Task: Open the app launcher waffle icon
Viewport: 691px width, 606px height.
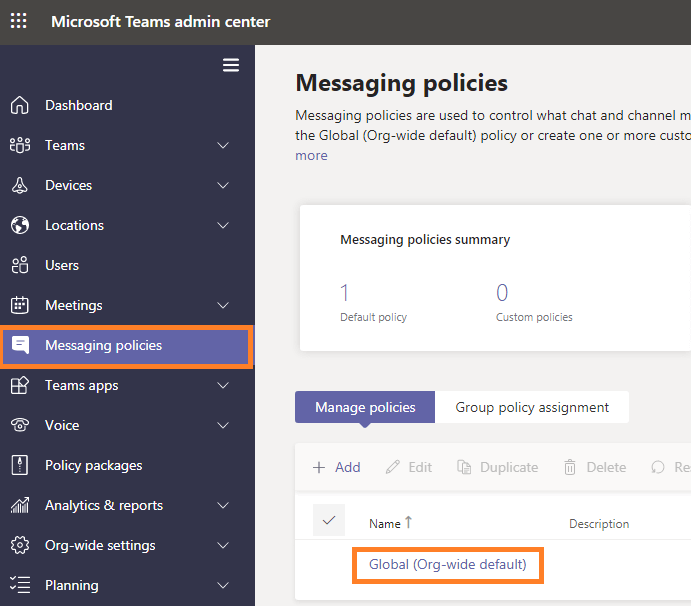Action: [x=19, y=21]
